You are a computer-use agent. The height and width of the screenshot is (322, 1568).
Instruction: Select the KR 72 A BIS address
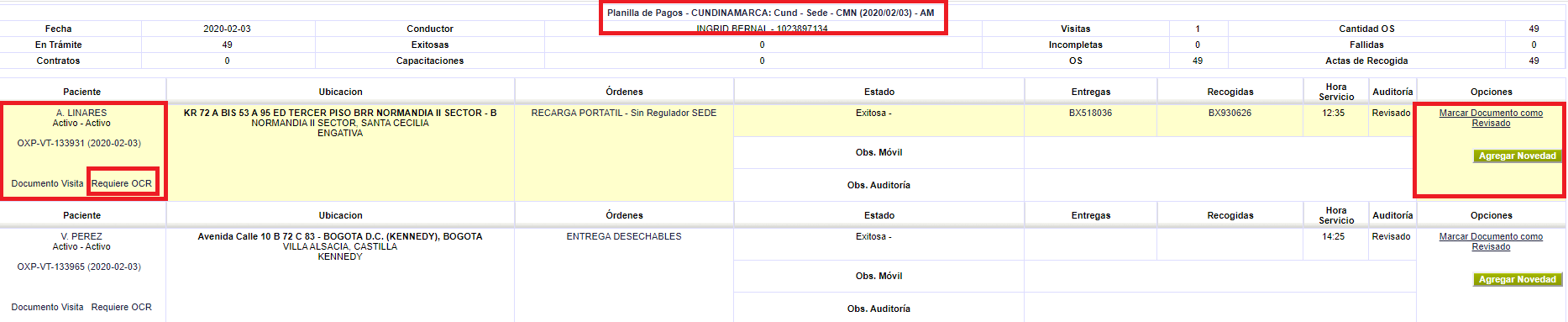pos(340,123)
